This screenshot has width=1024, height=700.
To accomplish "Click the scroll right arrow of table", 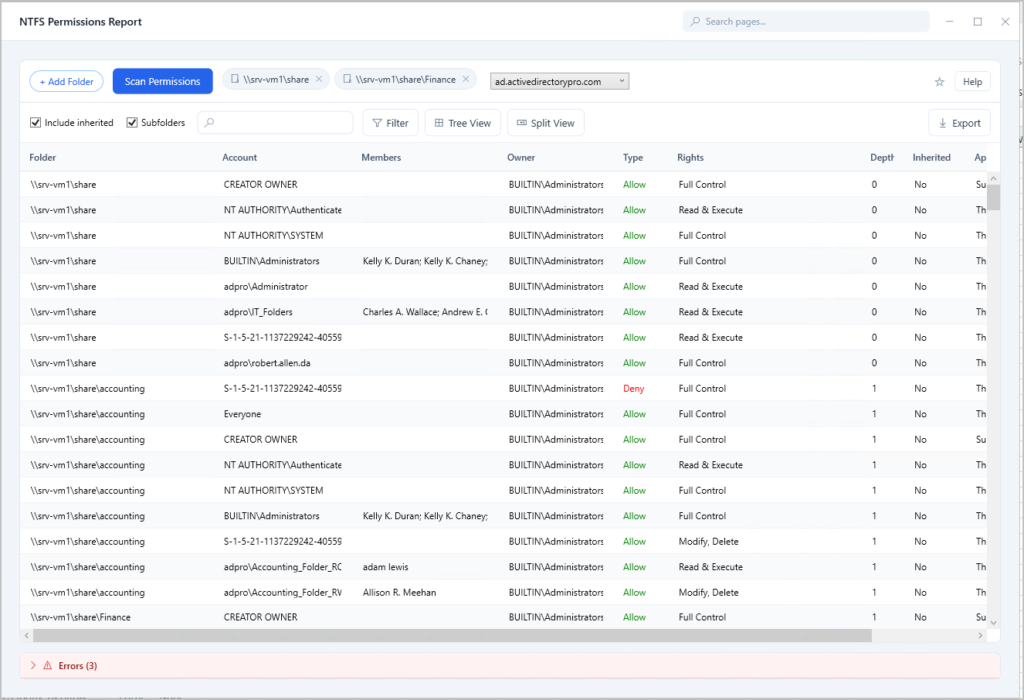I will coord(980,635).
